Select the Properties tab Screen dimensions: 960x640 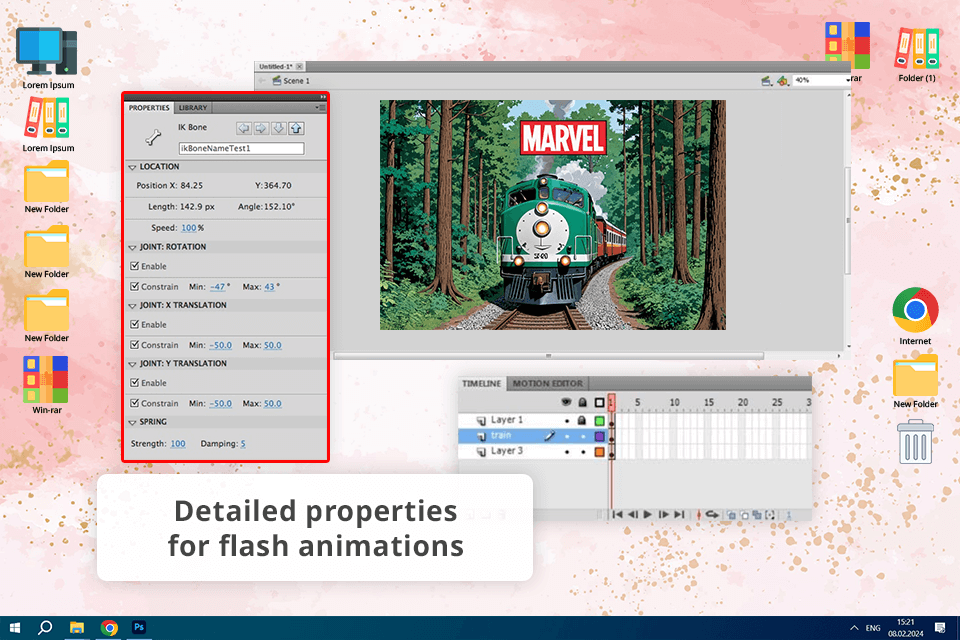(149, 108)
